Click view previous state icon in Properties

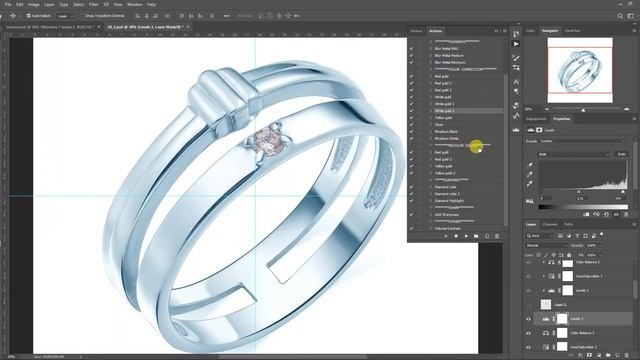[x=596, y=214]
